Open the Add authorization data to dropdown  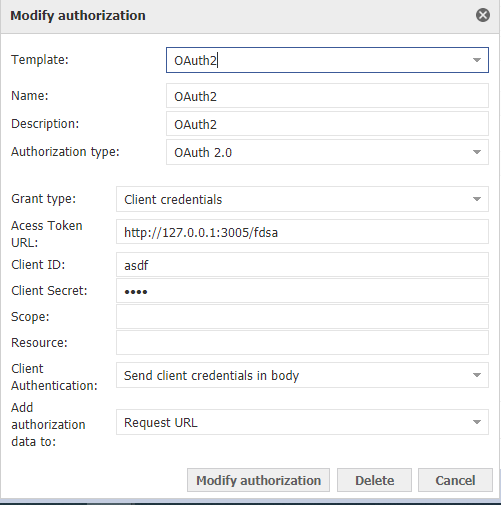[302, 422]
